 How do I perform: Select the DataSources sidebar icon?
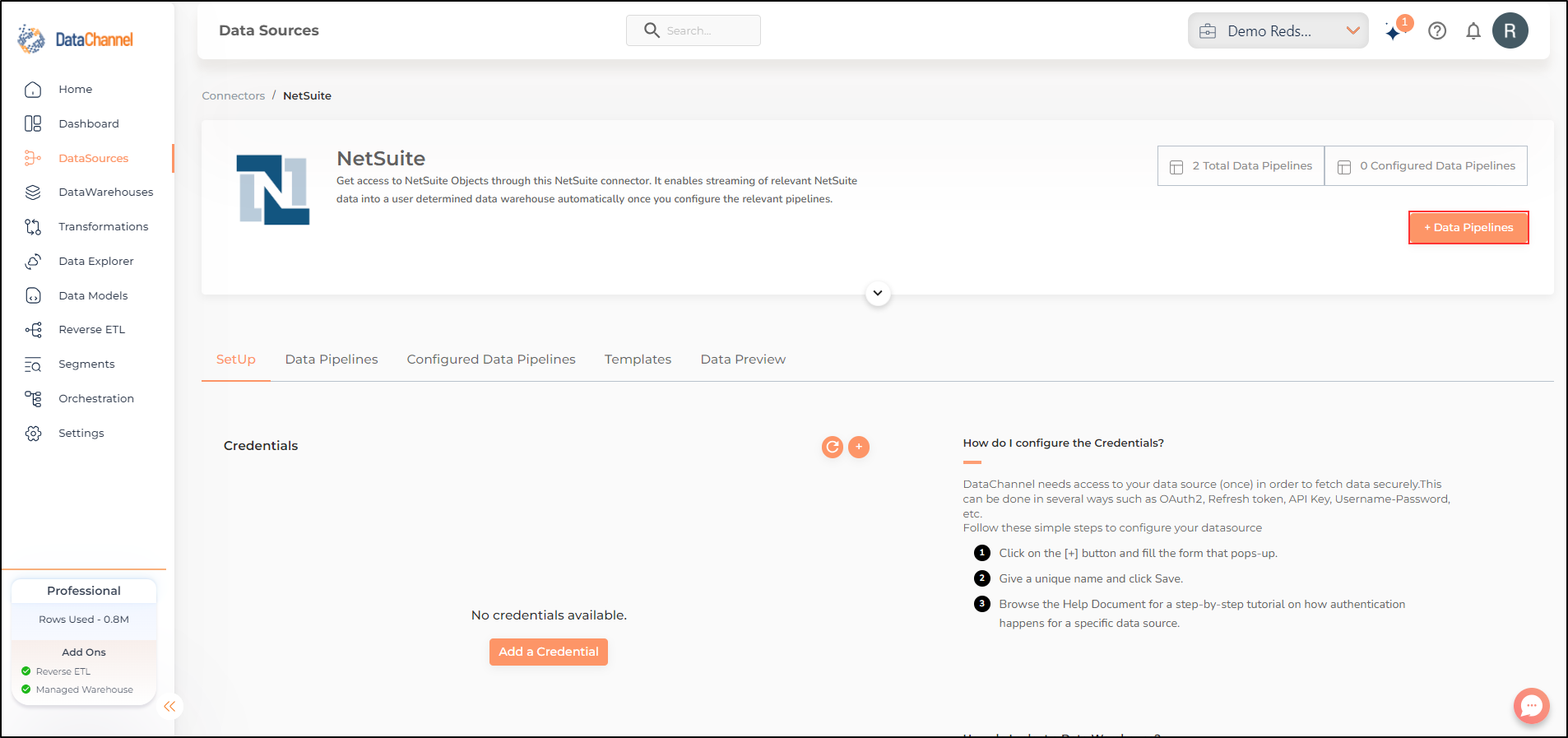33,158
